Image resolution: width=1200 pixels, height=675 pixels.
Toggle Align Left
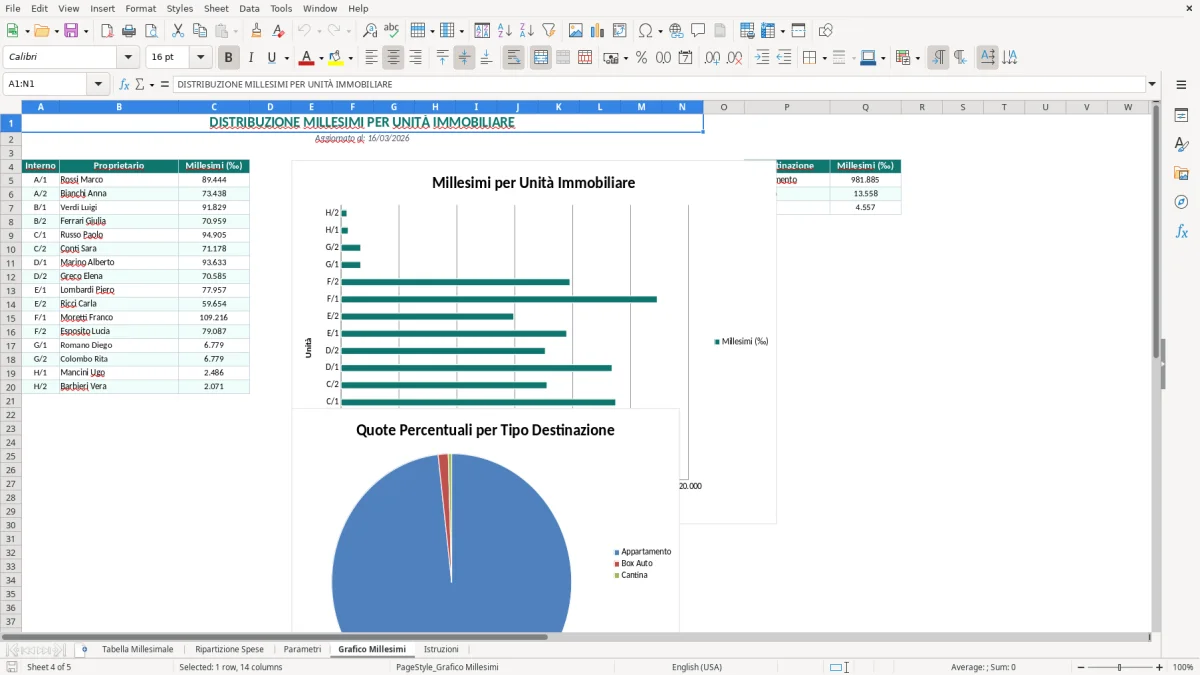click(372, 58)
